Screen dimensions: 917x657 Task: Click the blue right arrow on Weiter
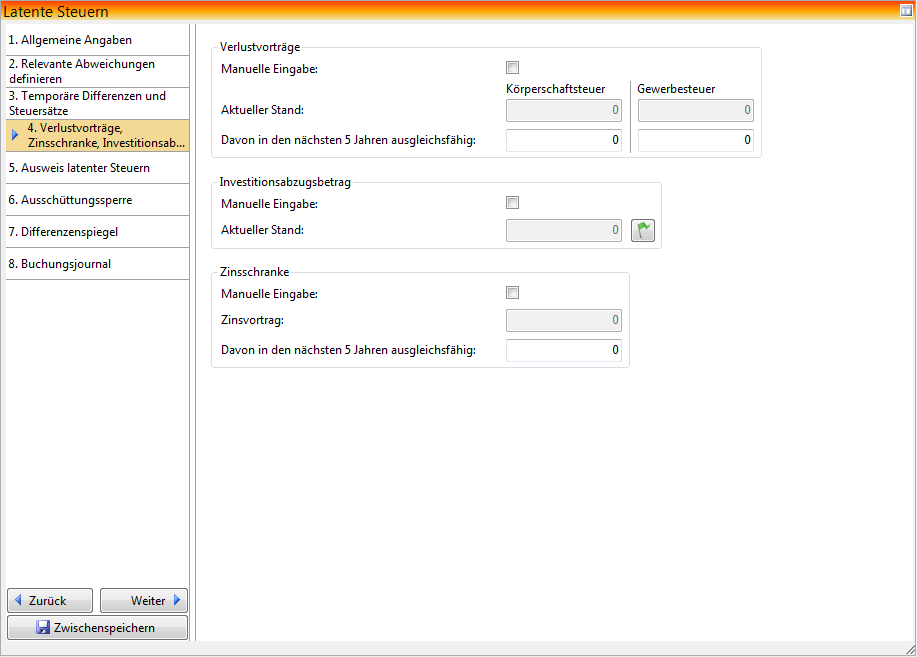coord(177,601)
